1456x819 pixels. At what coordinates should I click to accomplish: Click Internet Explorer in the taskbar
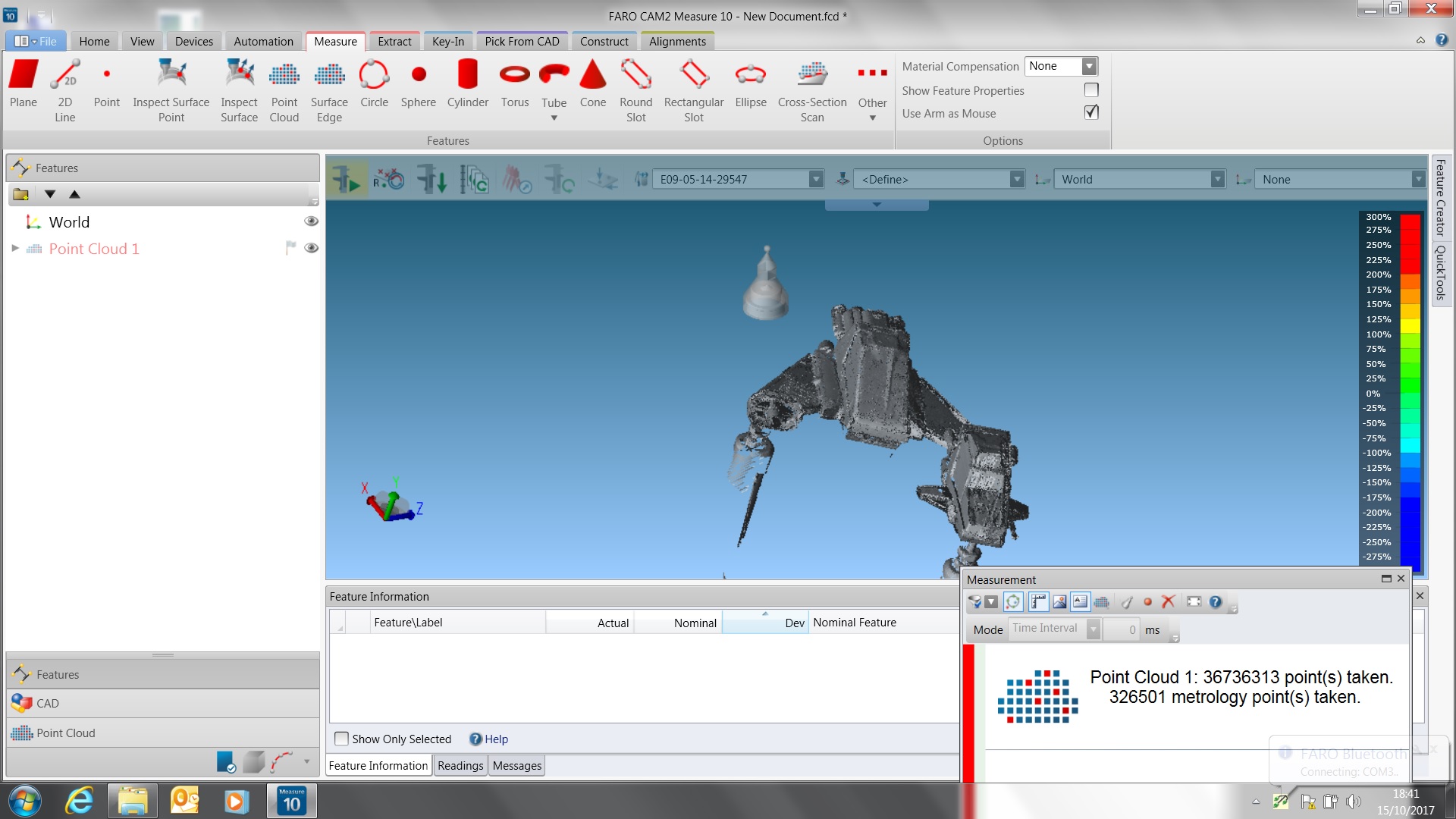click(x=79, y=802)
